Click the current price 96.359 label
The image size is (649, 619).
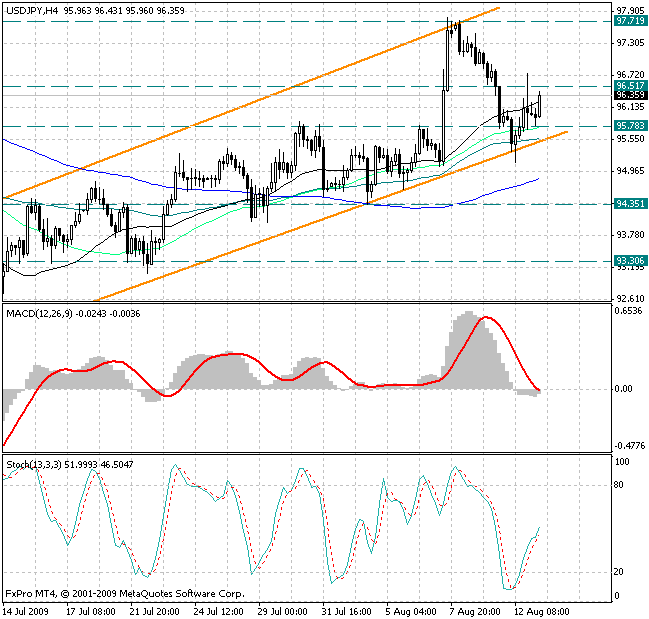click(630, 95)
